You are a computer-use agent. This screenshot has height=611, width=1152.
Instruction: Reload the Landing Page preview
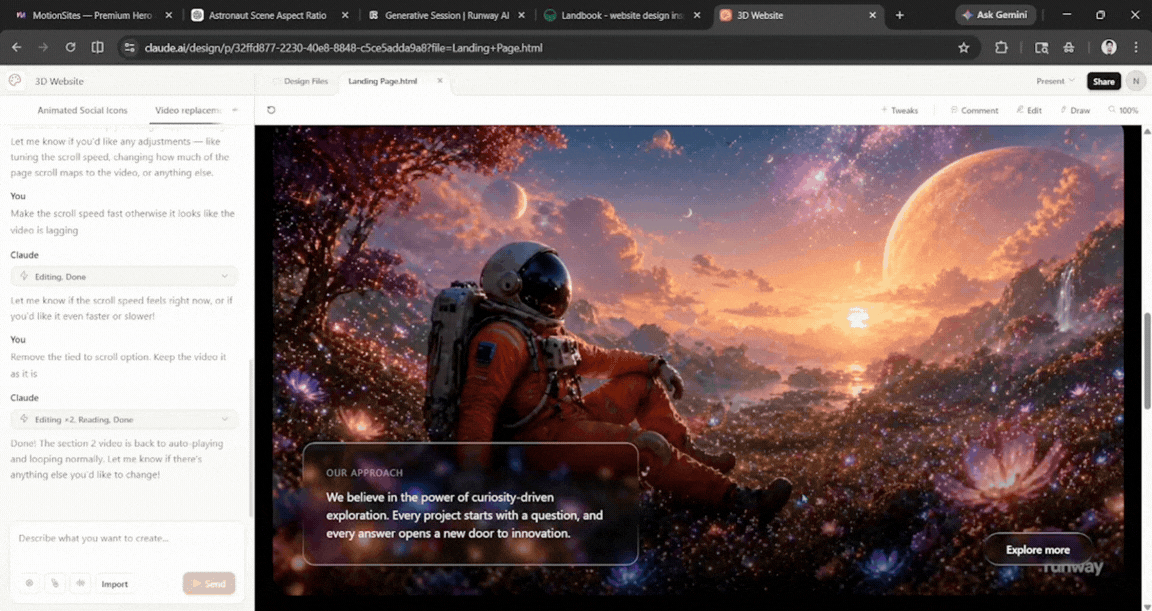click(x=271, y=110)
